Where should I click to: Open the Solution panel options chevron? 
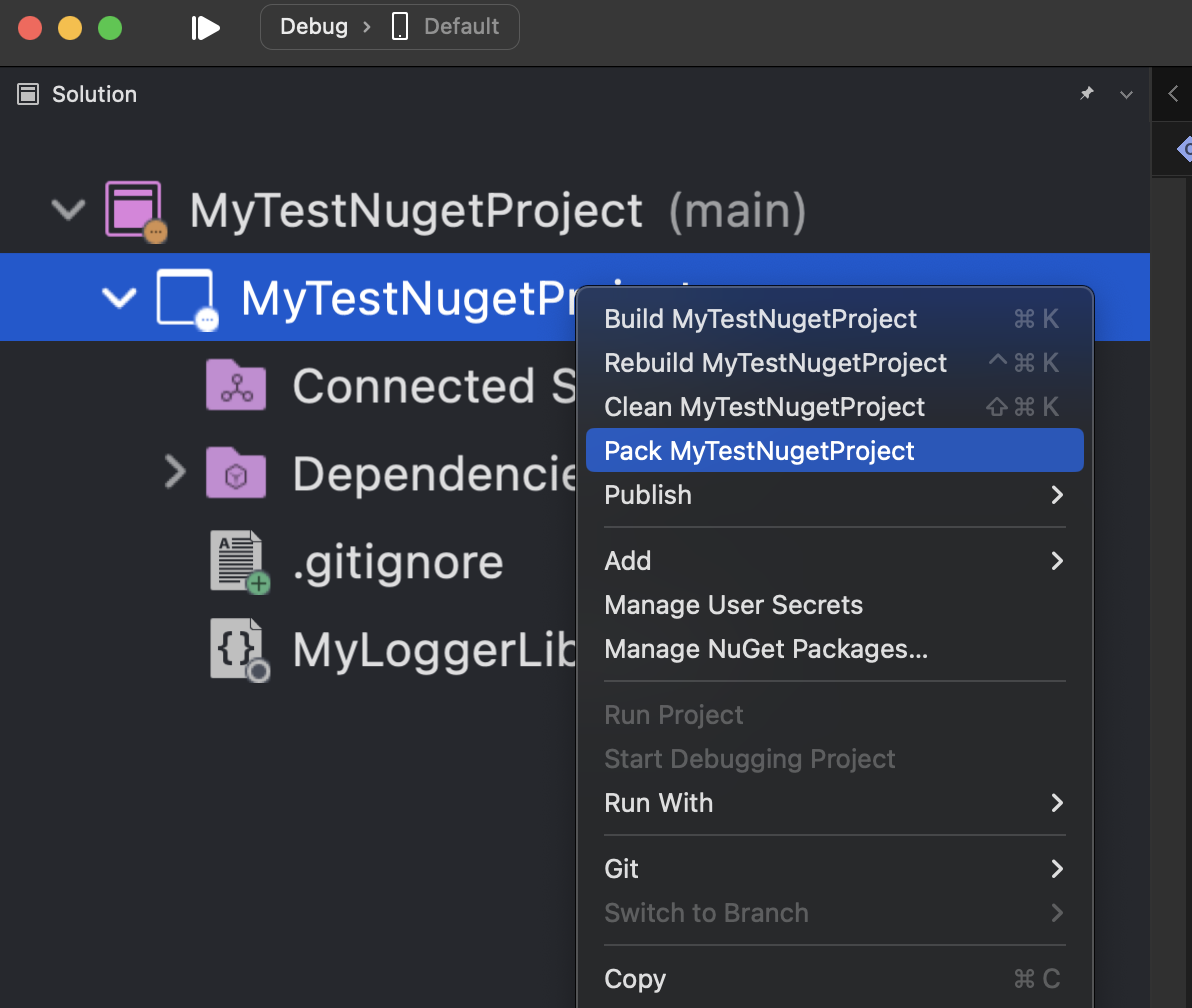pos(1127,95)
